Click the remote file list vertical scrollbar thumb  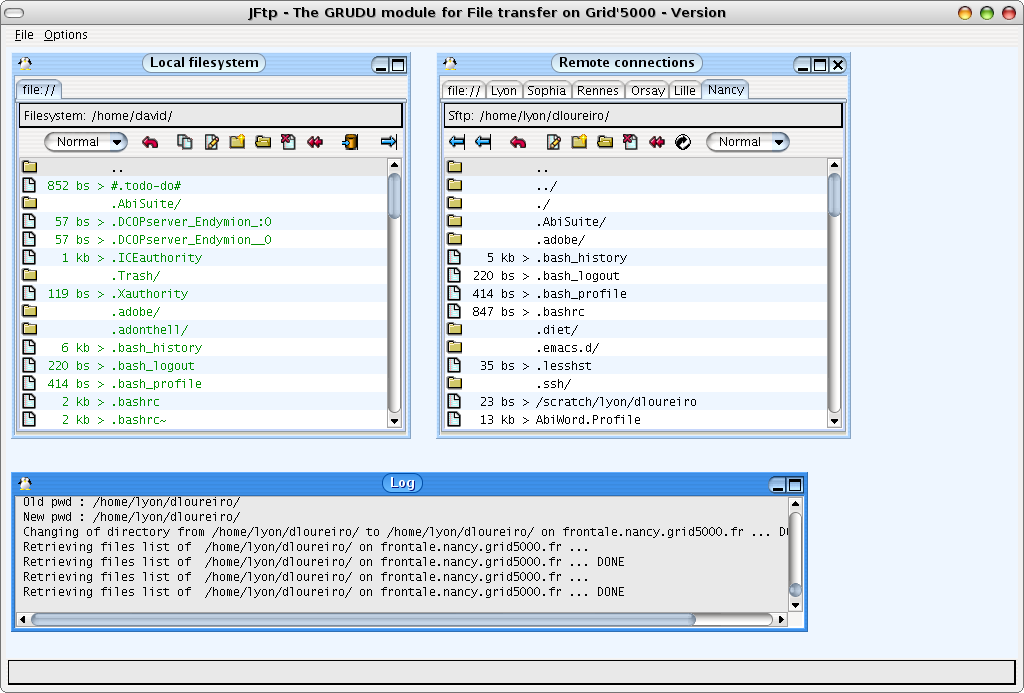click(x=834, y=194)
